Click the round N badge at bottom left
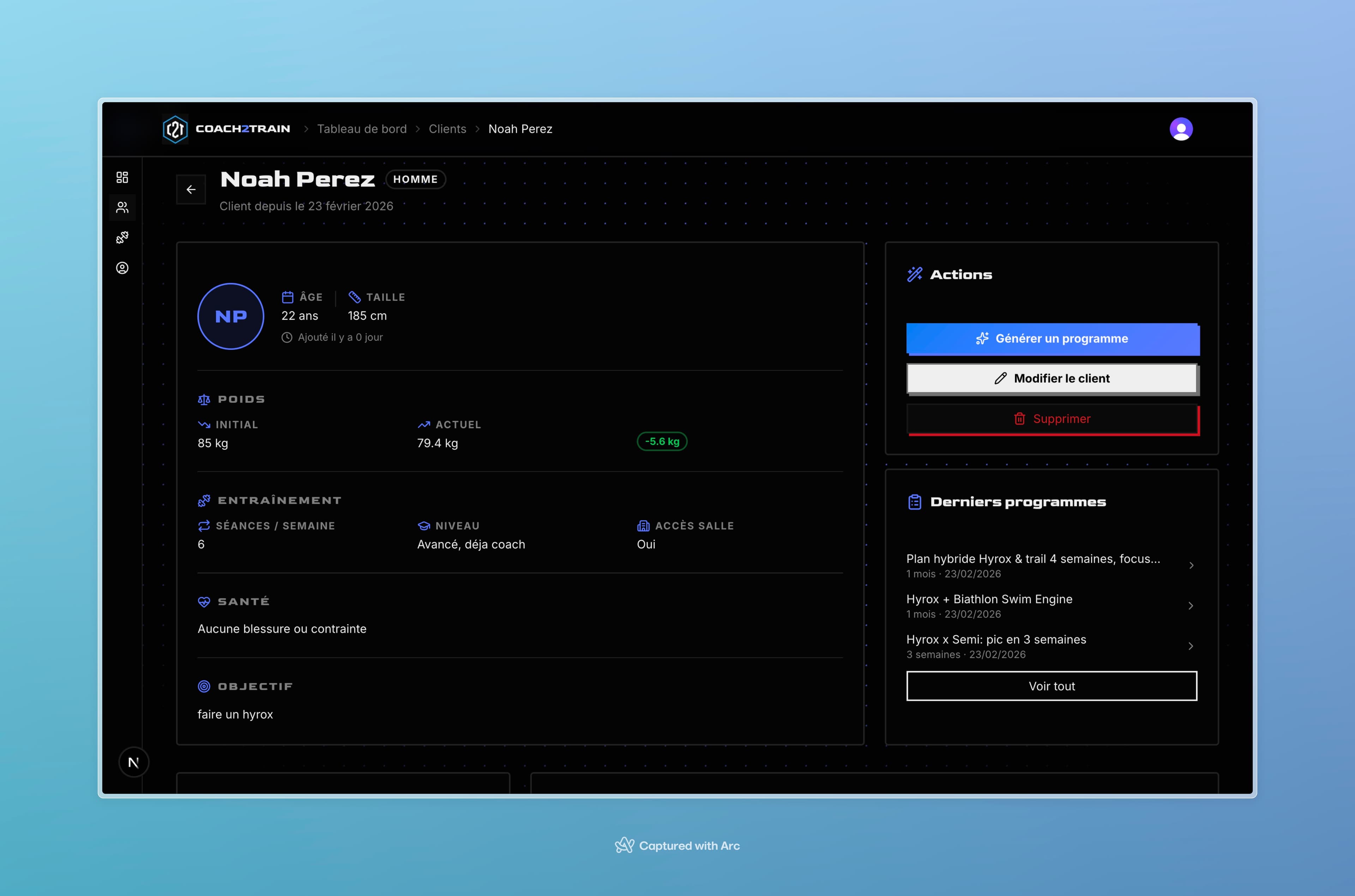 [x=134, y=762]
